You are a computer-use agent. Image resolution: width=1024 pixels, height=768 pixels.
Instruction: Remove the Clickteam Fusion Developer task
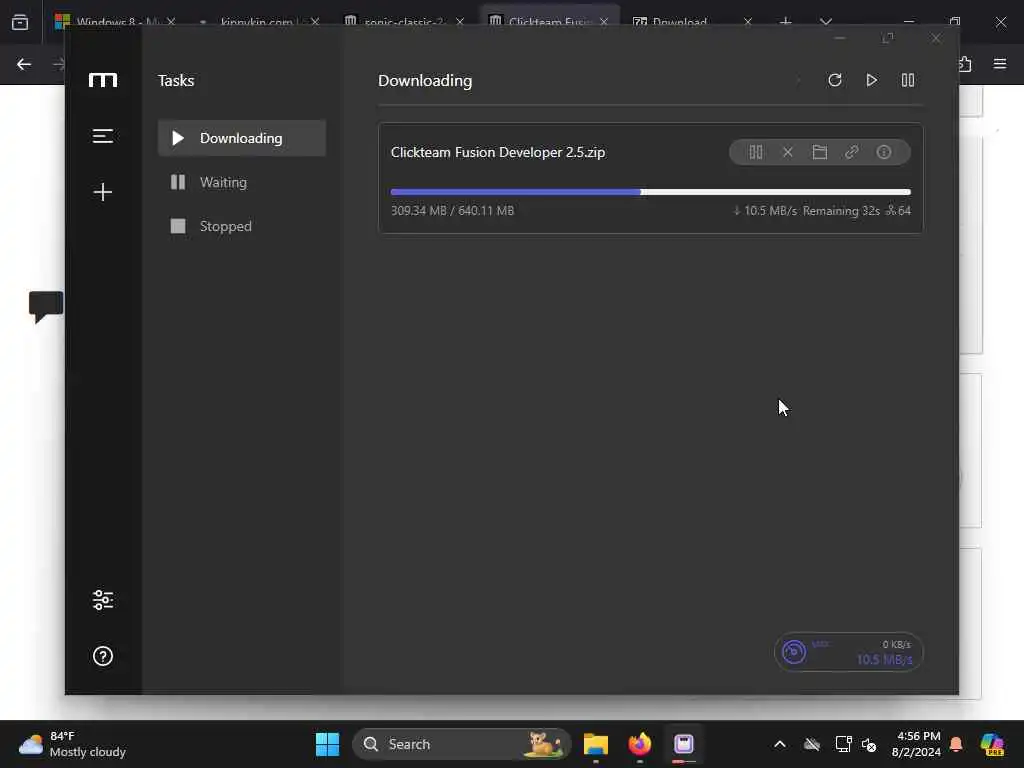click(788, 152)
